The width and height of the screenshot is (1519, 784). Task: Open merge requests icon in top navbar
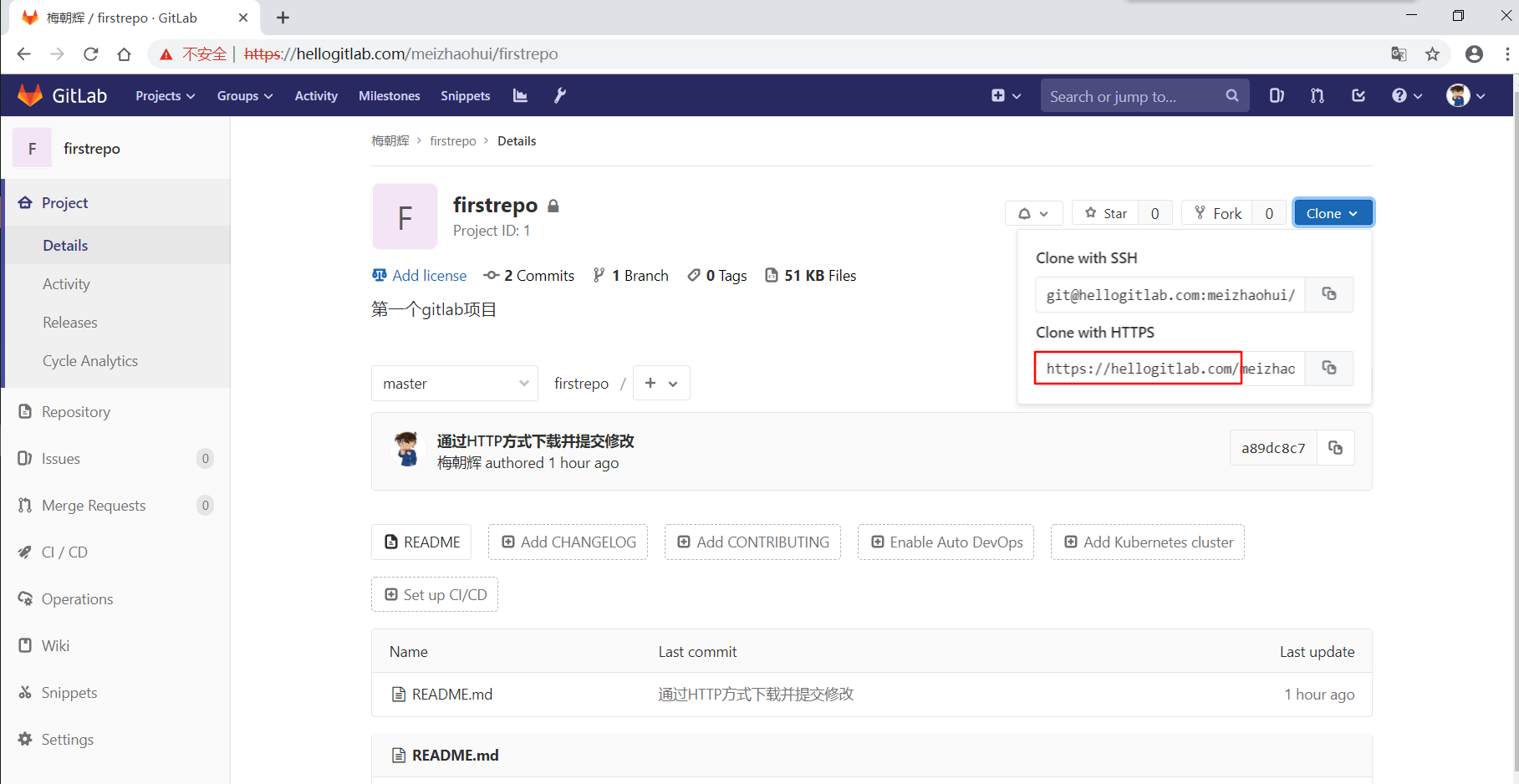1318,95
